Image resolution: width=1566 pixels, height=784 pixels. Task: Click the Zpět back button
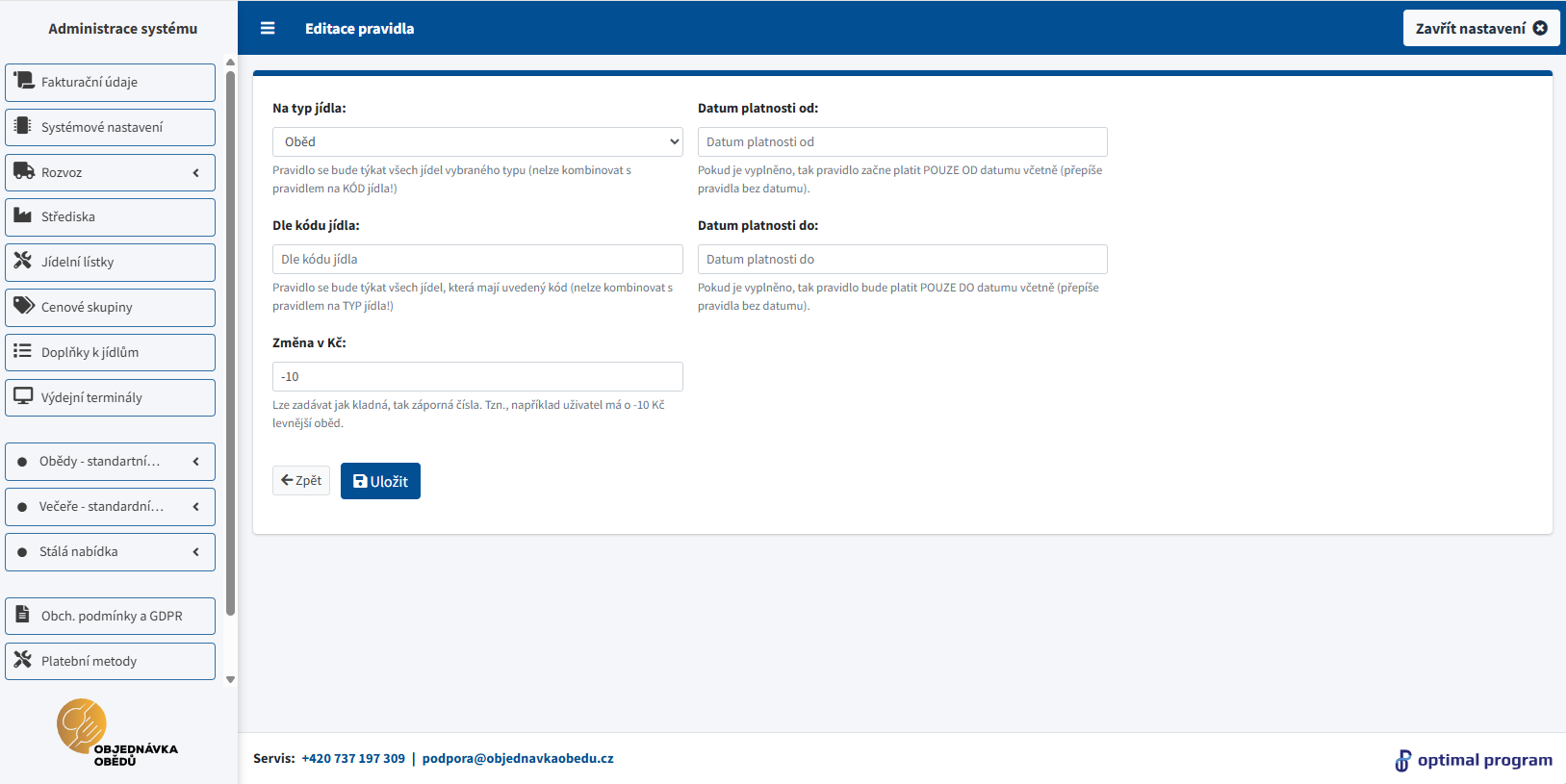301,480
